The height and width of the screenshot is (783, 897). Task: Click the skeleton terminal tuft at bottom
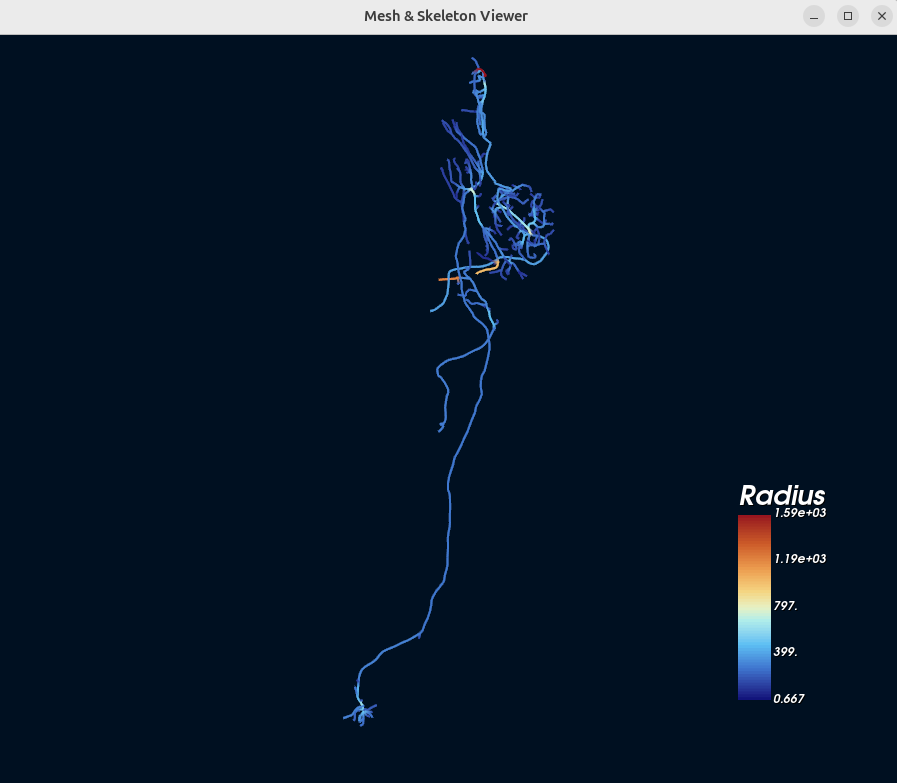click(x=360, y=714)
